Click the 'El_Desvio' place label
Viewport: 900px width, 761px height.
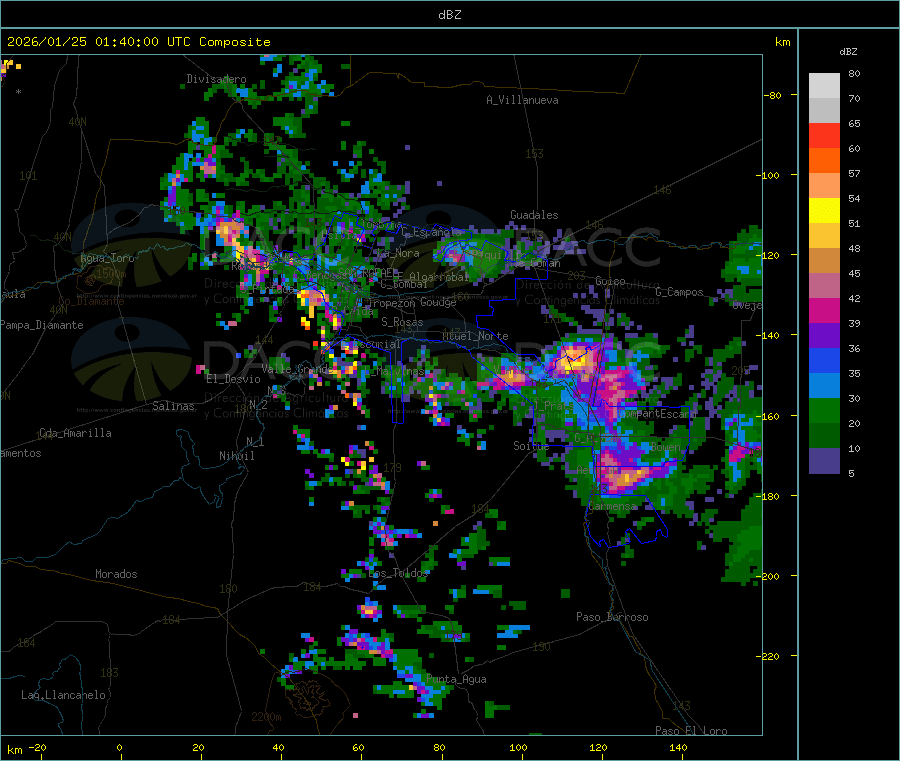(x=233, y=379)
